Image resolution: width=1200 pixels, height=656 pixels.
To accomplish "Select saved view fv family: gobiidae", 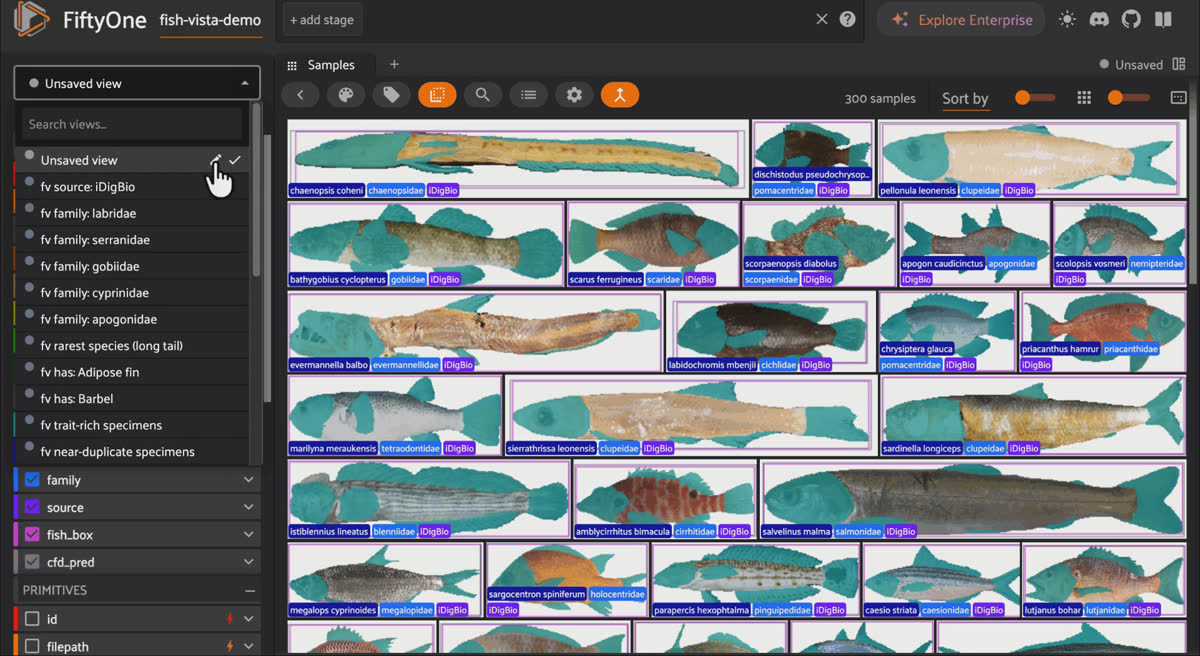I will [132, 266].
